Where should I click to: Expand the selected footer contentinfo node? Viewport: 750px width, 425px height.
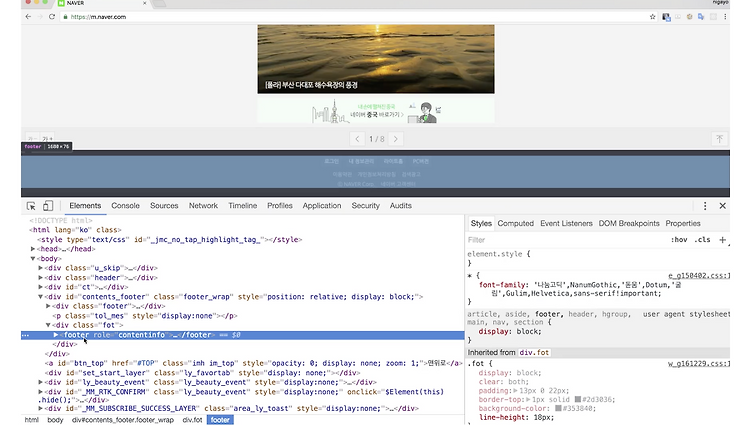click(56, 335)
